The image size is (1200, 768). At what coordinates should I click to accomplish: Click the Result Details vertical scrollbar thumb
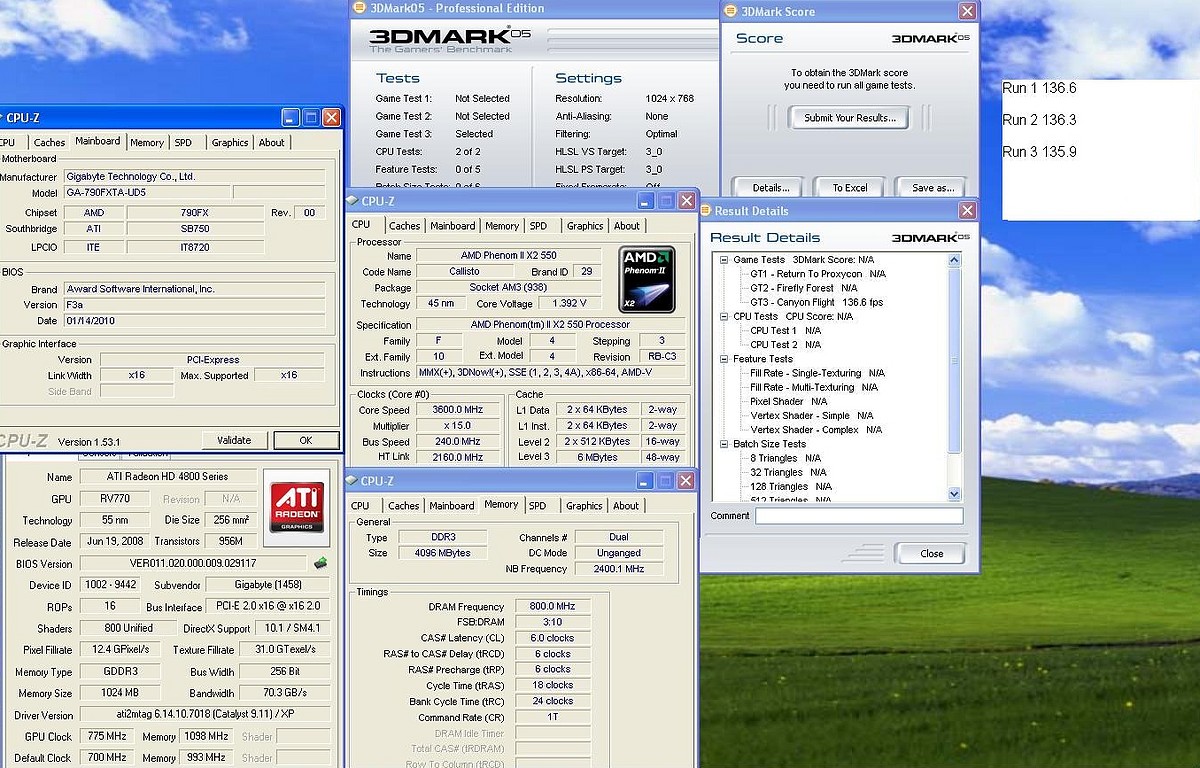[x=954, y=360]
